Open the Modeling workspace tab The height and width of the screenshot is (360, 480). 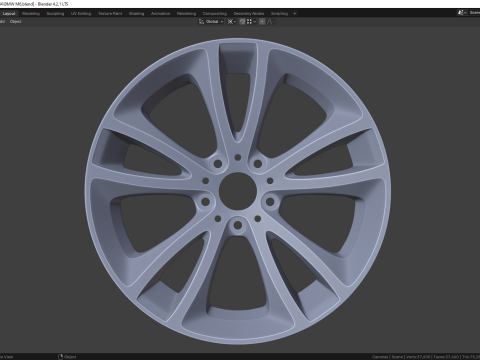click(x=31, y=14)
